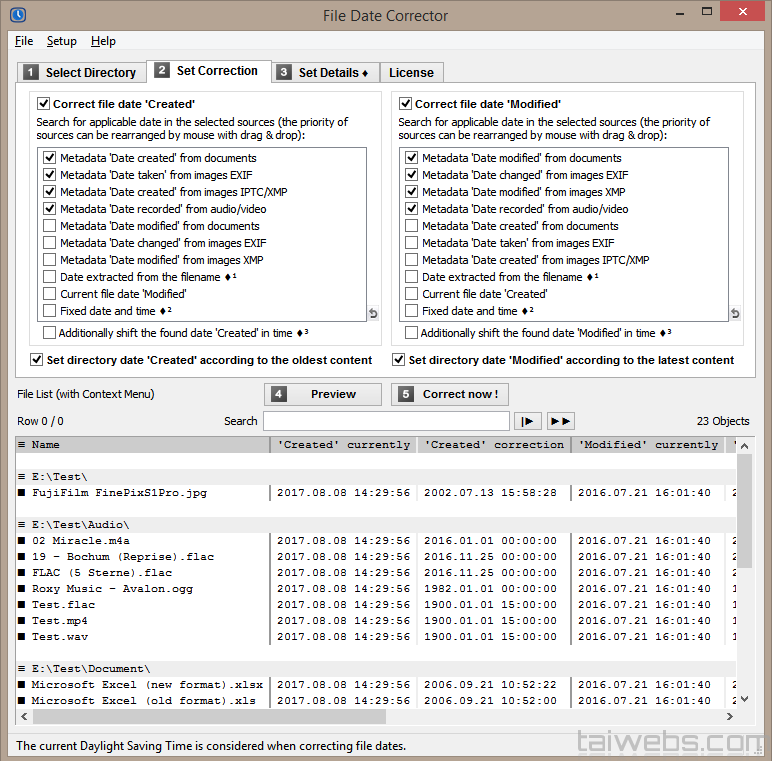The height and width of the screenshot is (761, 772).
Task: Click the bullet icon beside FujiFilm FinePixS1Pro.jpg
Action: [21, 493]
